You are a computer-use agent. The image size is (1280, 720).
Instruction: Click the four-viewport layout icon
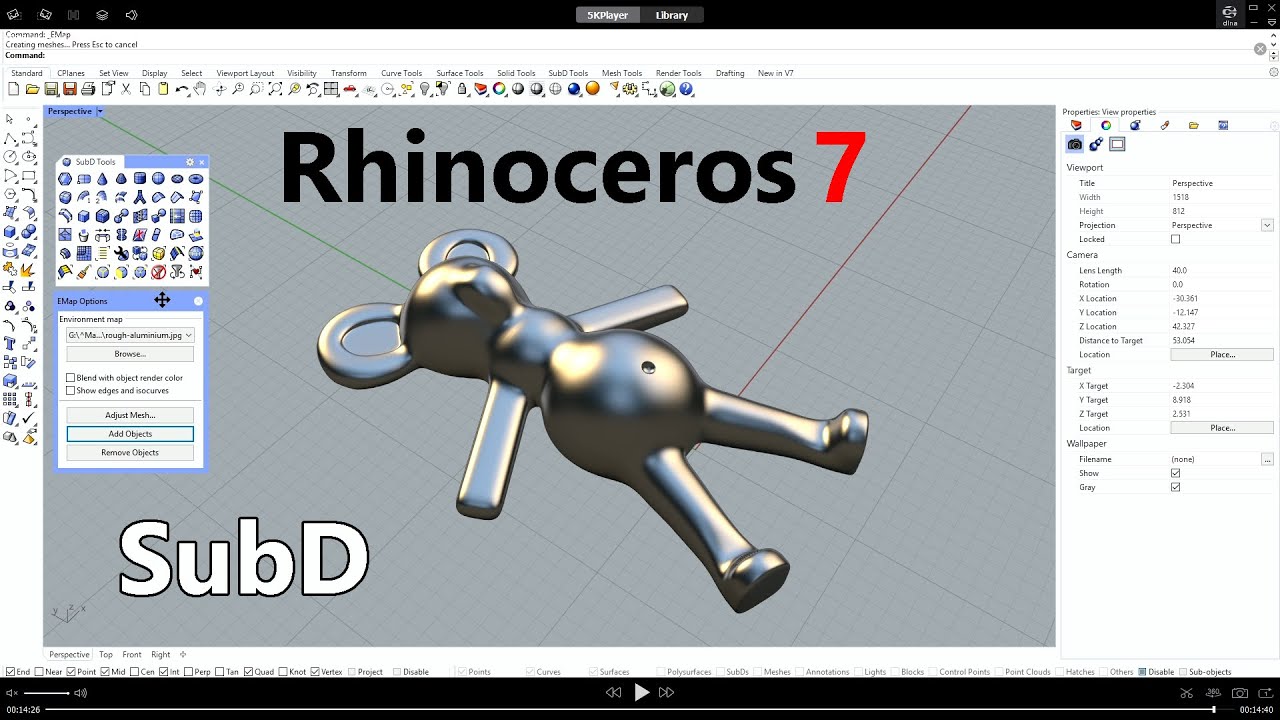coord(329,89)
